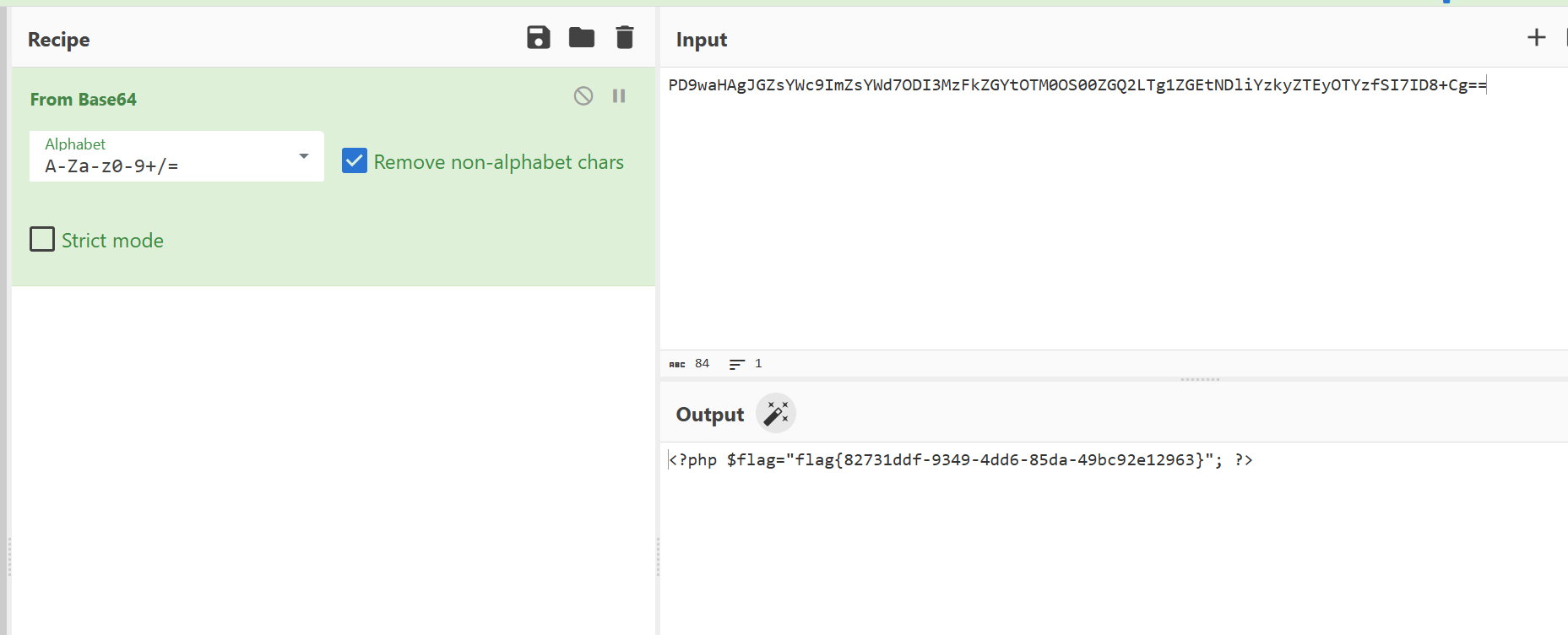Click the Recipe pane heading
This screenshot has height=635, width=1568.
[58, 40]
